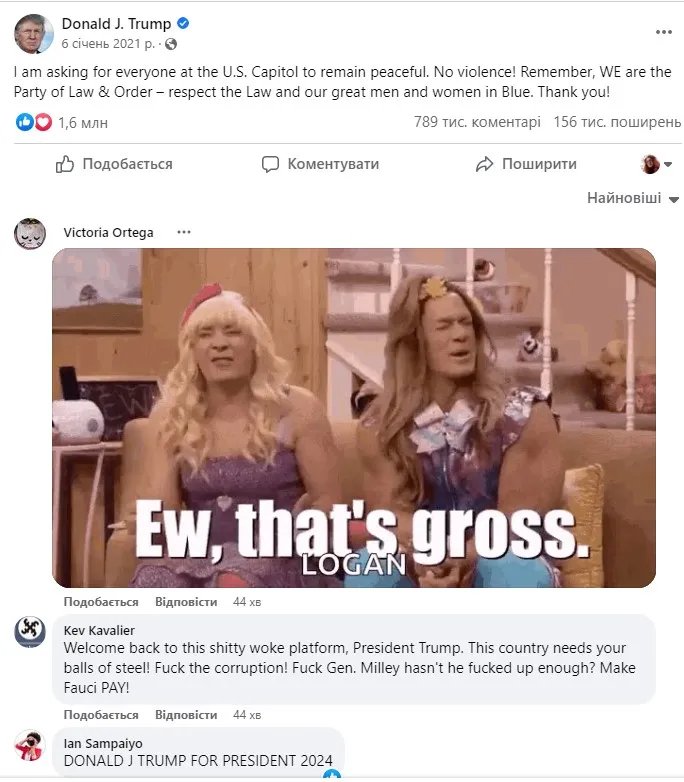684x782 pixels.
Task: Open the blue like reaction icon list
Action: click(x=24, y=122)
